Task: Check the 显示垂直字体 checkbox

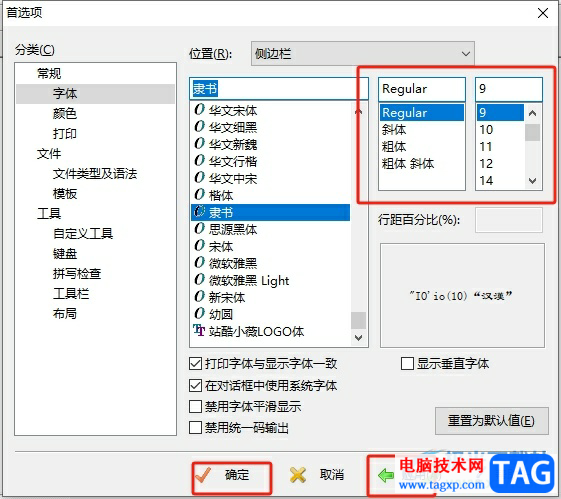Action: (x=407, y=363)
